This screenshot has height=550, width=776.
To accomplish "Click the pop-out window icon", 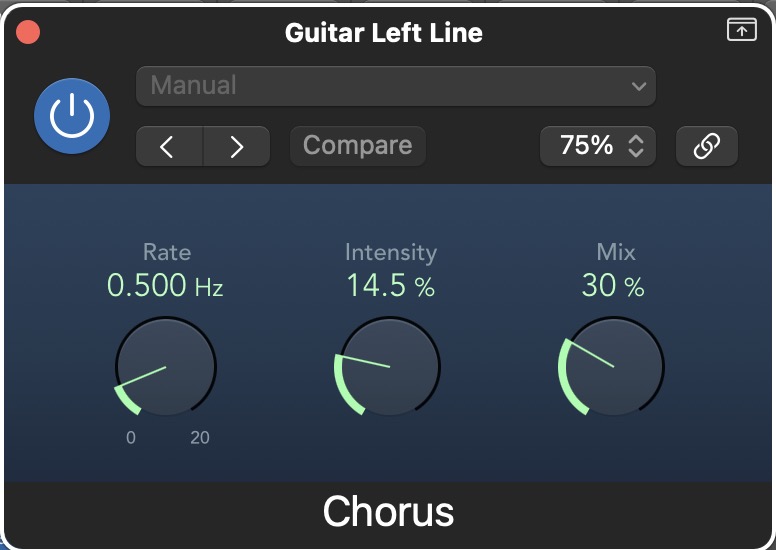I will (741, 30).
